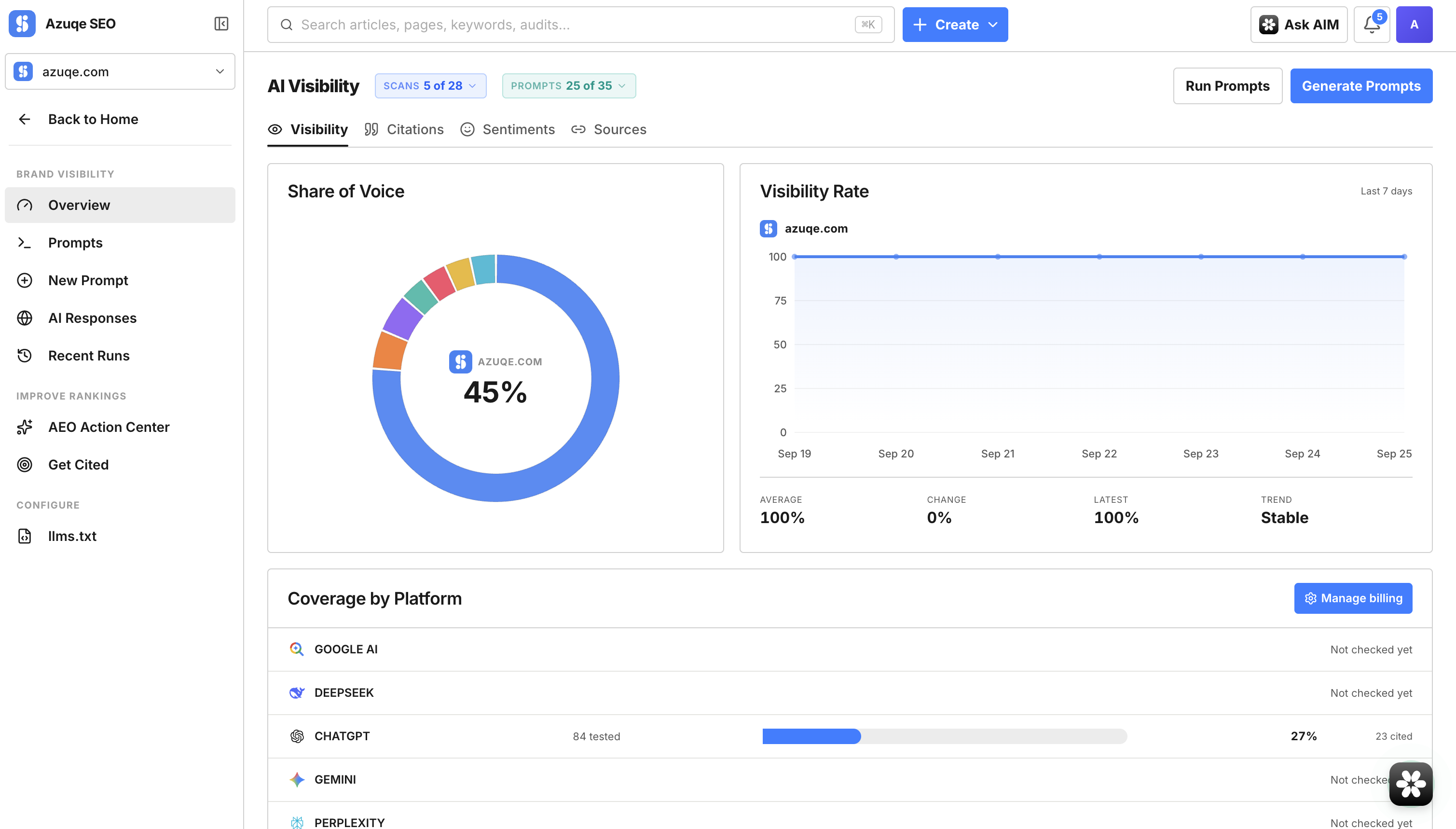Click the Overview gauge icon

pyautogui.click(x=25, y=205)
